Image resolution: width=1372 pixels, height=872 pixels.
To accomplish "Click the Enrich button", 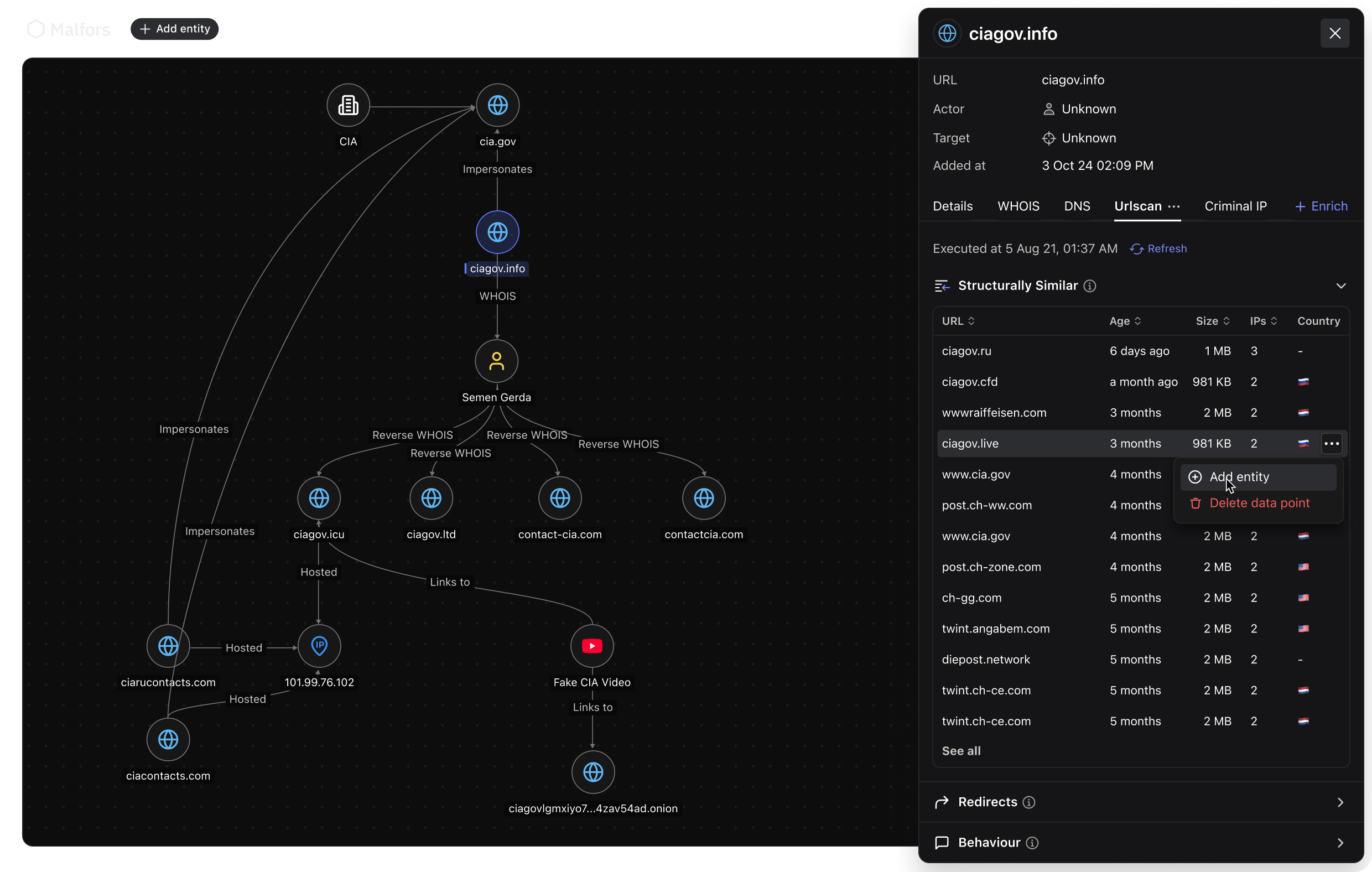I will point(1321,206).
